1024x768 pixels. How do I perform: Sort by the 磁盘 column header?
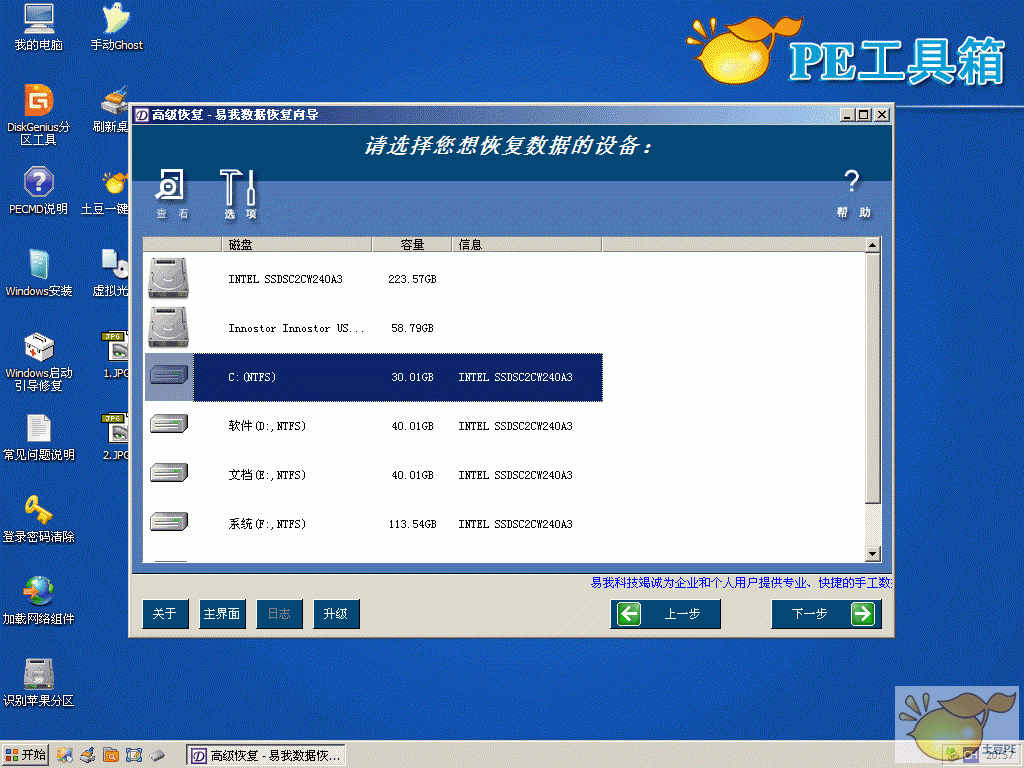click(x=296, y=245)
